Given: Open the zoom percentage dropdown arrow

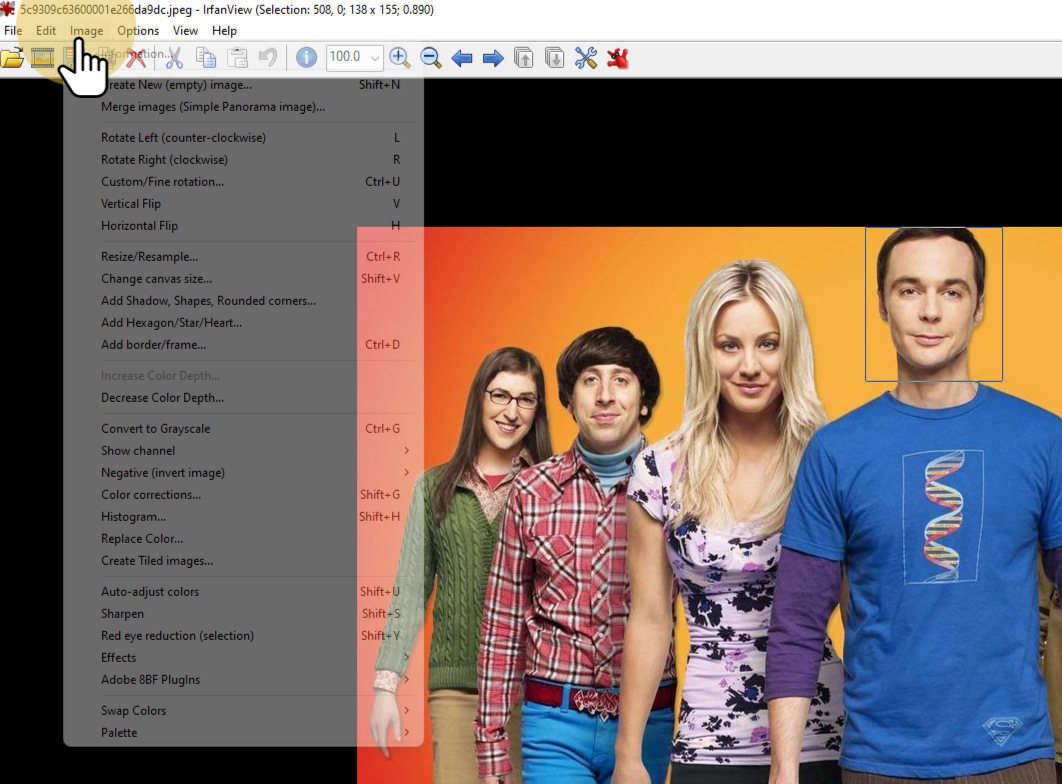Looking at the screenshot, I should (375, 58).
